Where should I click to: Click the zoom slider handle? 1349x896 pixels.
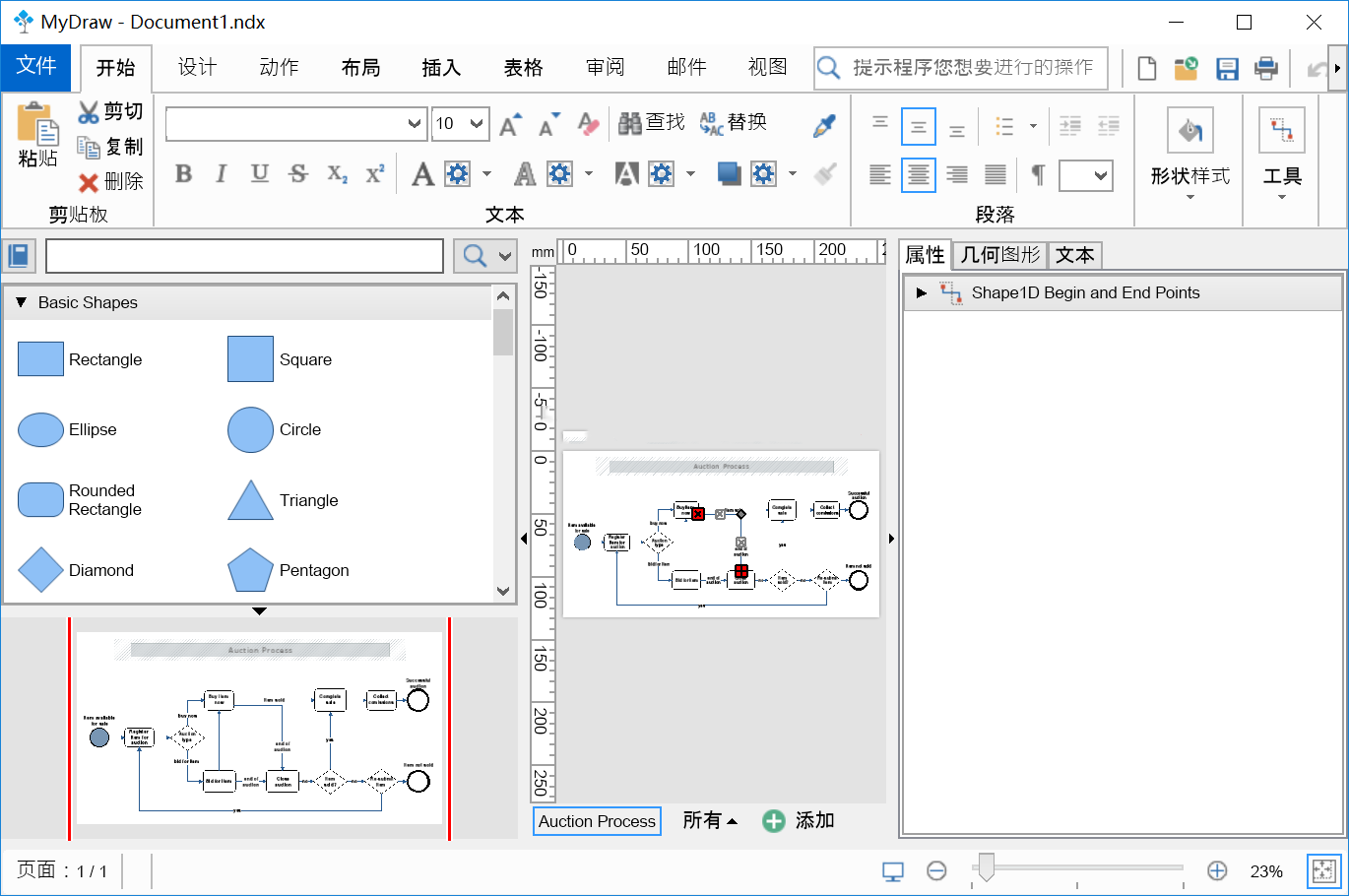coord(986,867)
